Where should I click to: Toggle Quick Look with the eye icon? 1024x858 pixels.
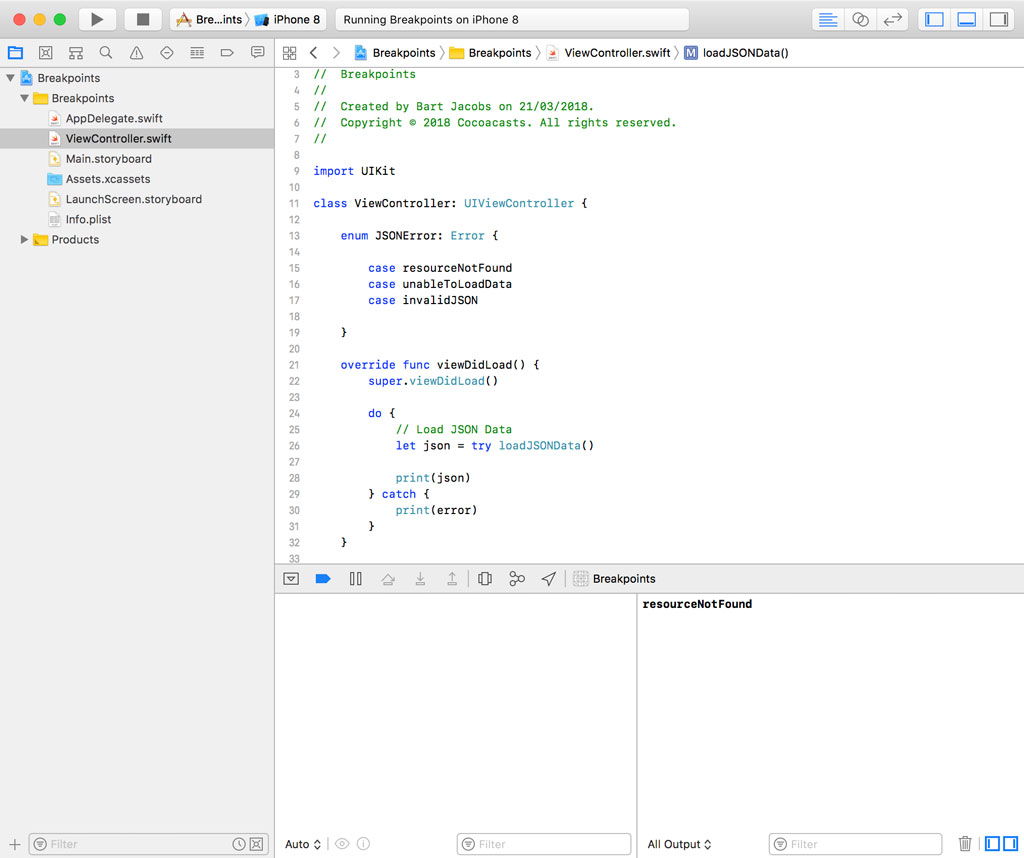click(x=340, y=844)
